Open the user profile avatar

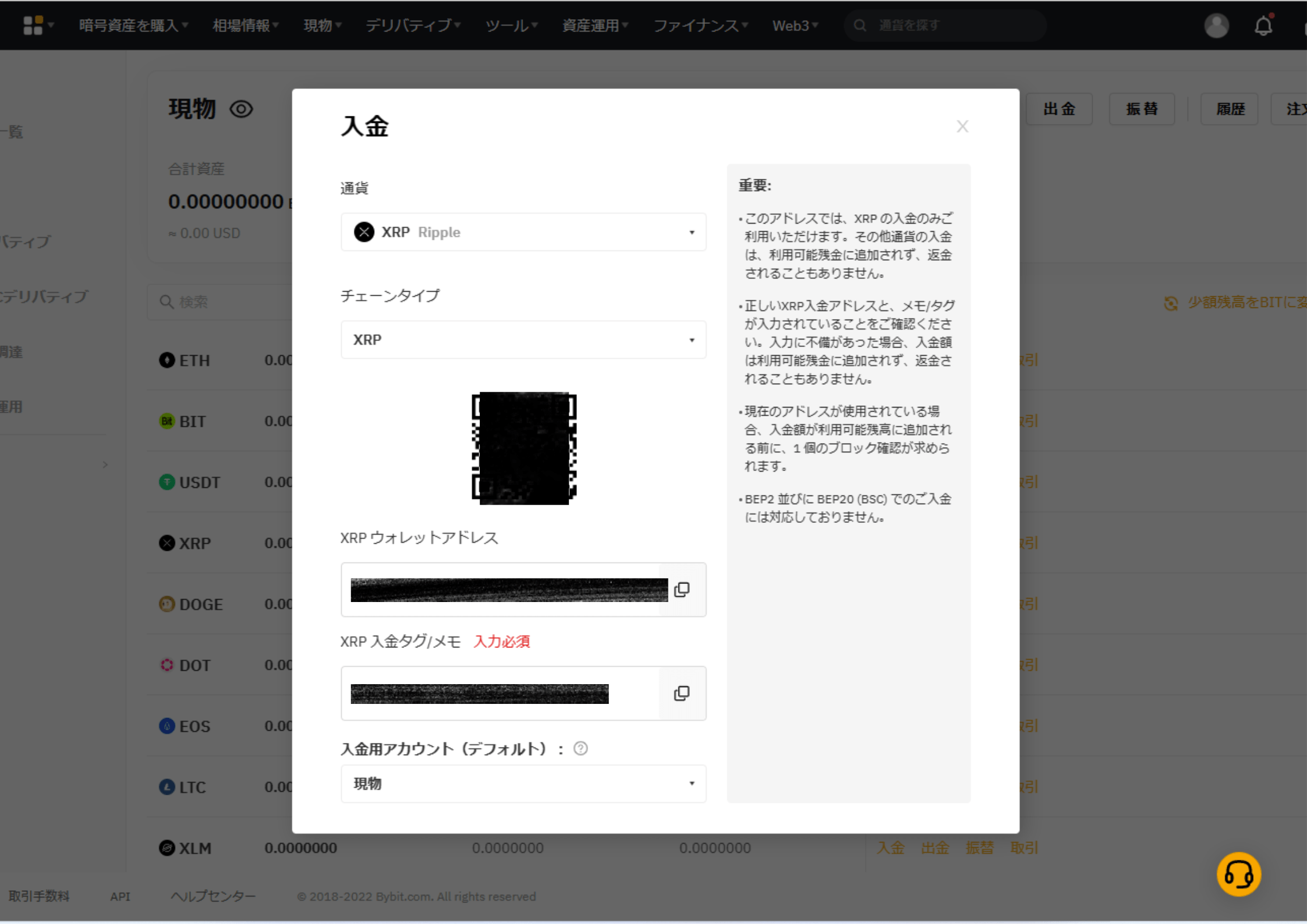(1216, 26)
